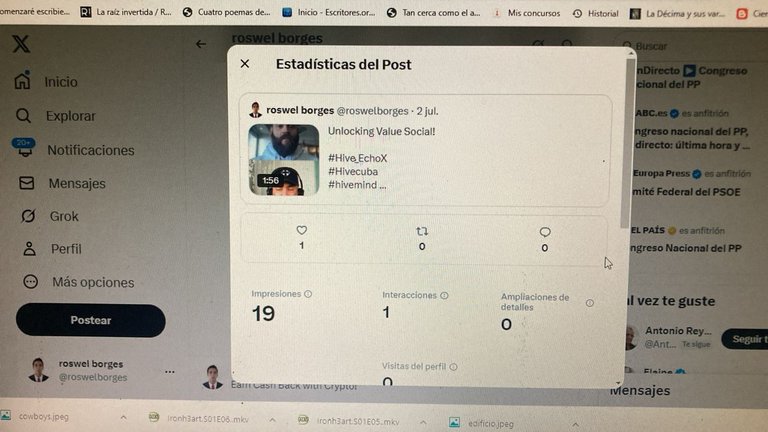Screen dimensions: 768x432
Task: Expand edificio.jpeg download options chevron
Action: [576, 424]
